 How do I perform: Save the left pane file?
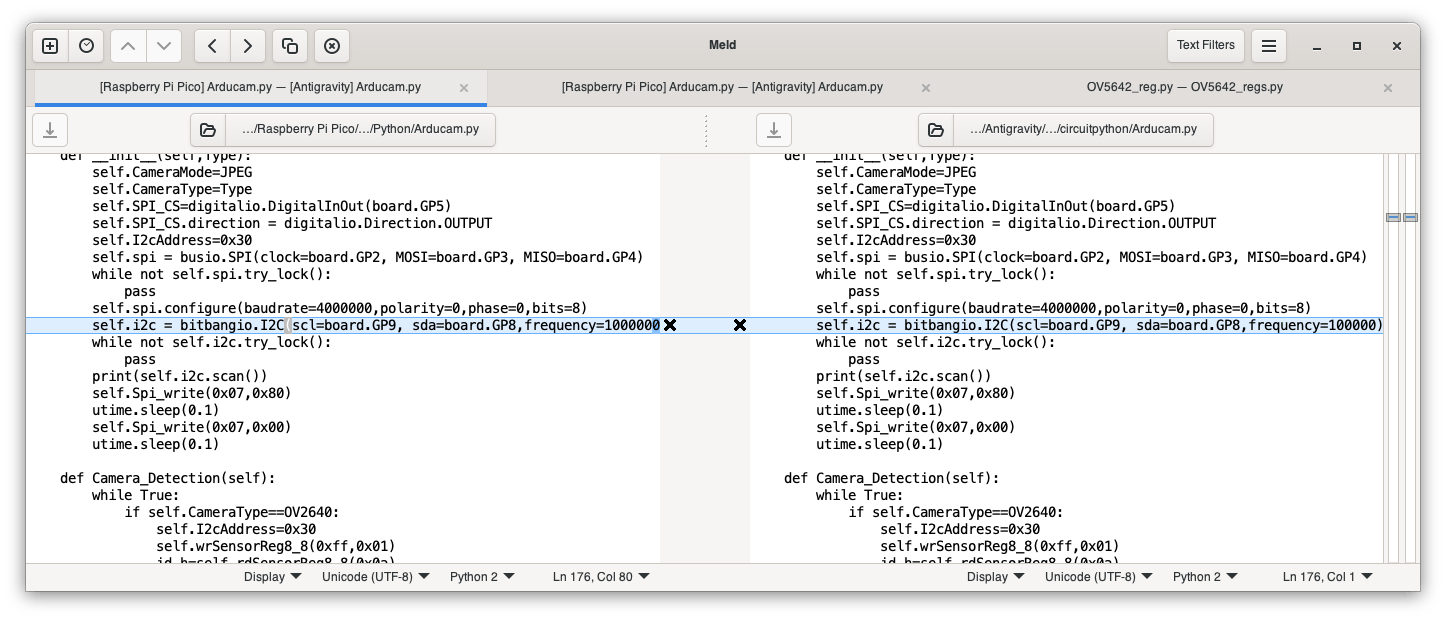point(50,130)
